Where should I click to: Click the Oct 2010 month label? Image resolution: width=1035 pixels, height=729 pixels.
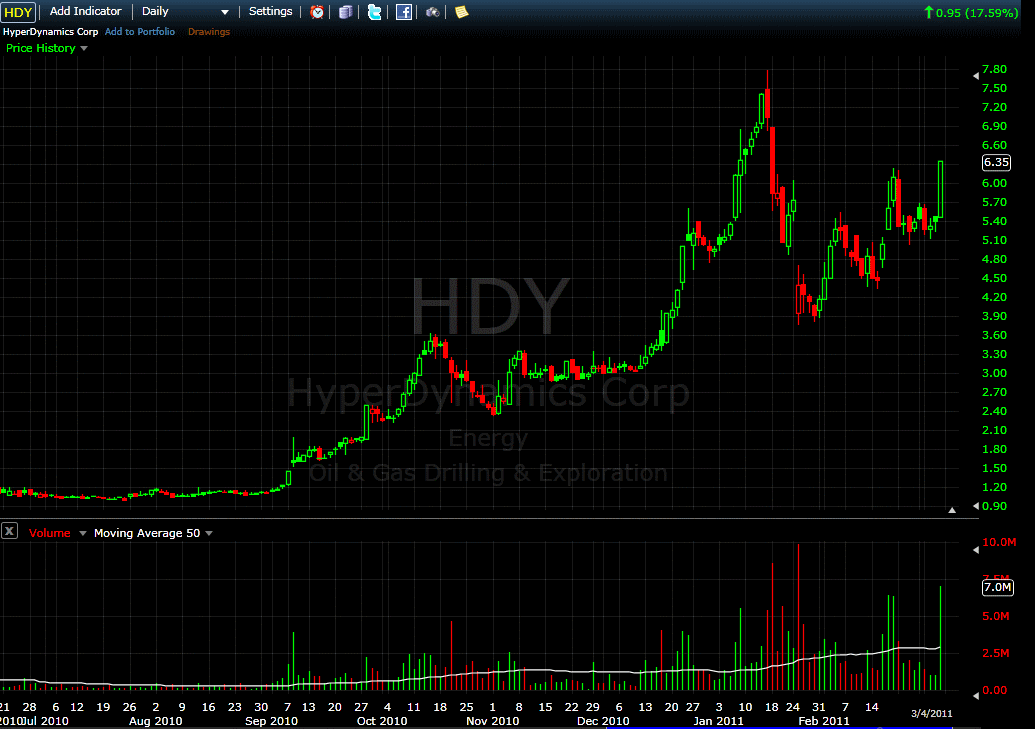382,721
